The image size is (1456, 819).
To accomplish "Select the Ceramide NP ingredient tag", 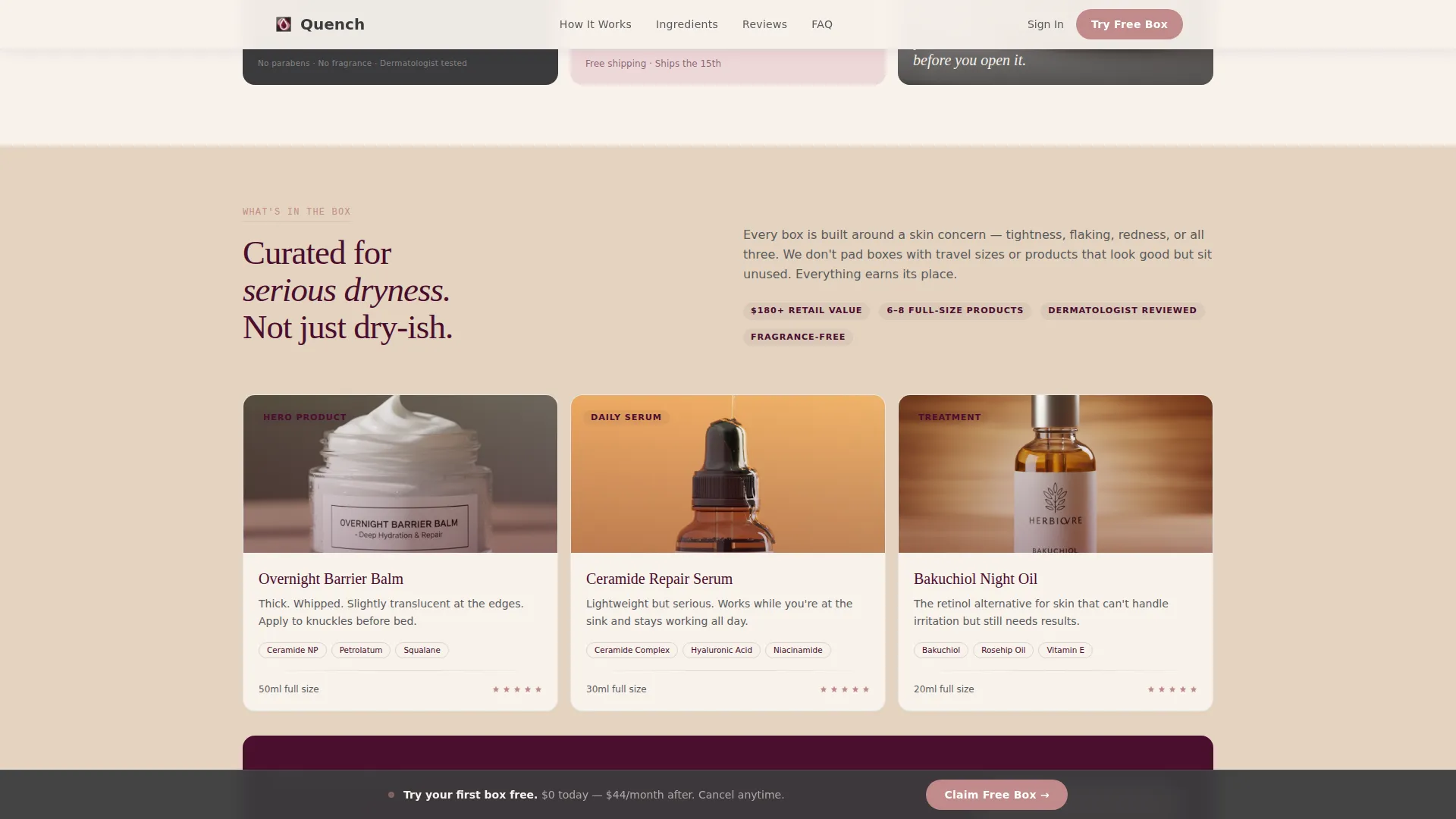I will [x=293, y=650].
